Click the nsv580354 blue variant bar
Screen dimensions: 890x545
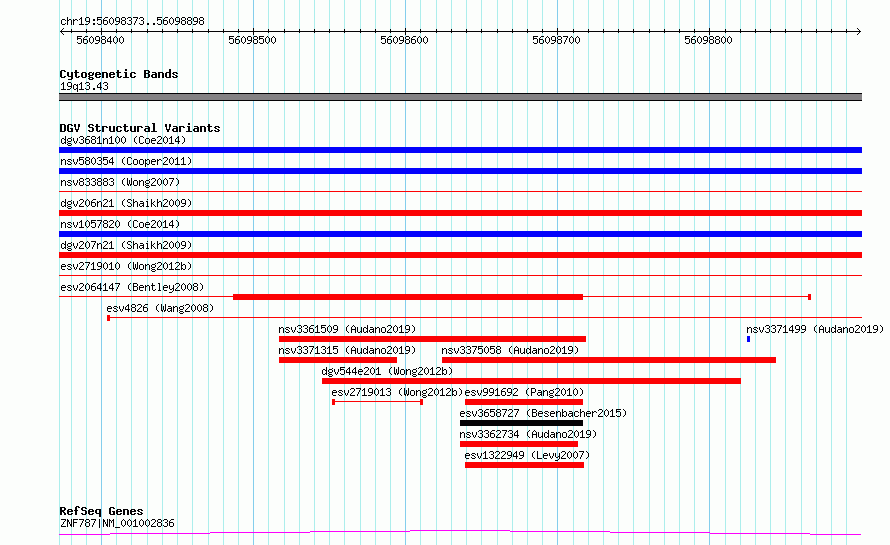[460, 171]
